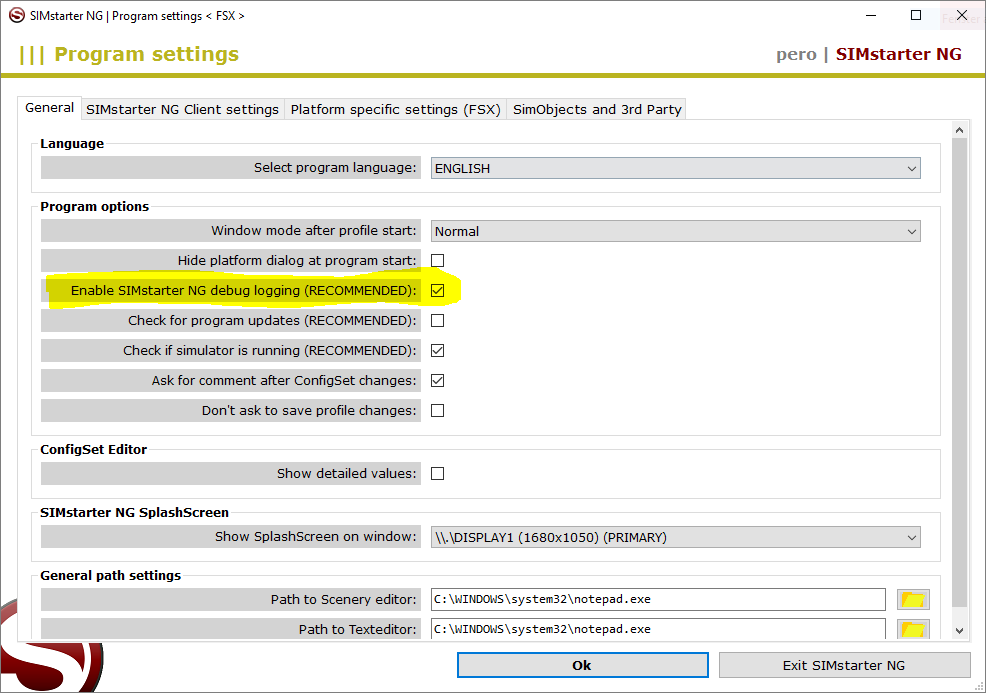This screenshot has width=986, height=693.
Task: Open Window mode after profile start dropdown
Action: tap(675, 231)
